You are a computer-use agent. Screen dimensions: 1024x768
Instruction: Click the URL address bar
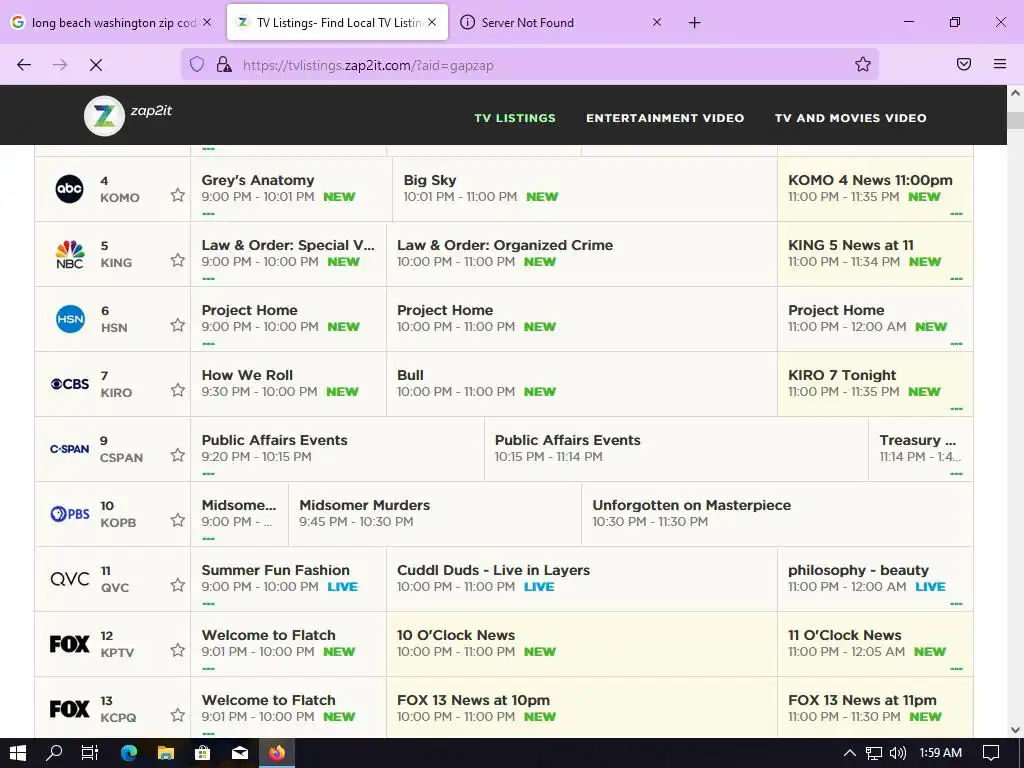[529, 65]
